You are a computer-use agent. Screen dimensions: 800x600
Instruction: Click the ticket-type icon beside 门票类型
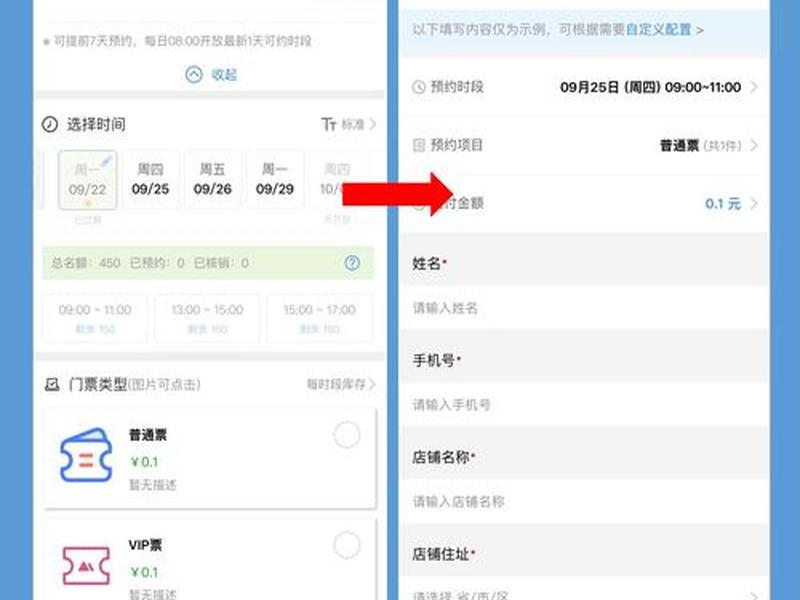52,385
